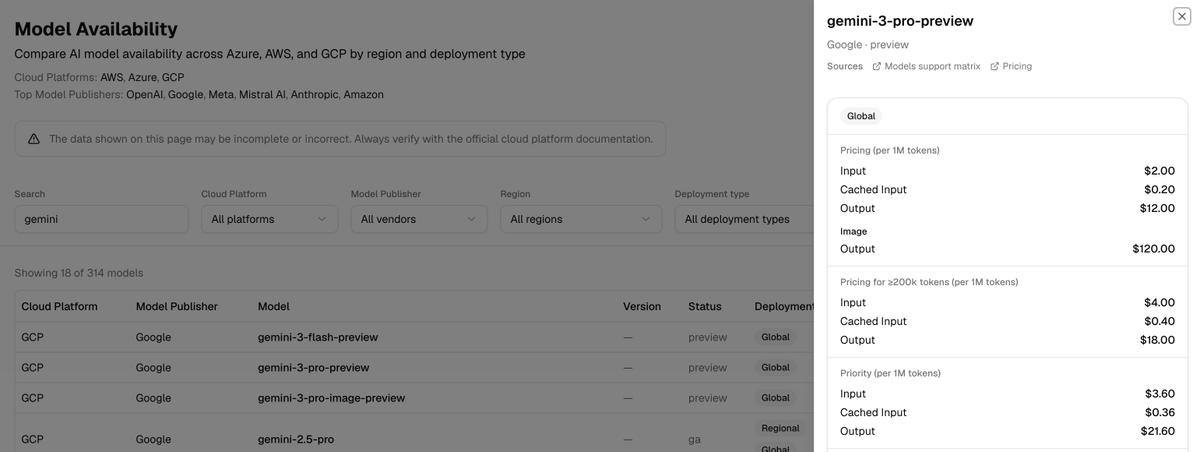Click the Global badge in gemini-3-flash-preview row
1200x452 pixels.
point(775,337)
